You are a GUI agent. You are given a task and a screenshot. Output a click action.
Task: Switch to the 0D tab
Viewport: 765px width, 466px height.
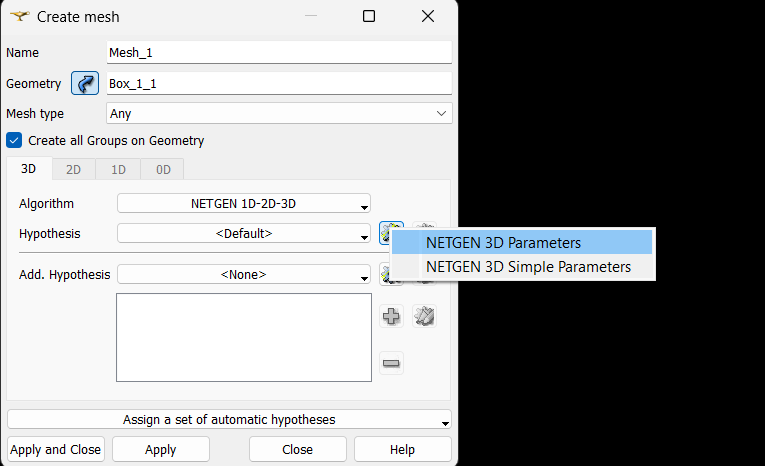tap(163, 169)
